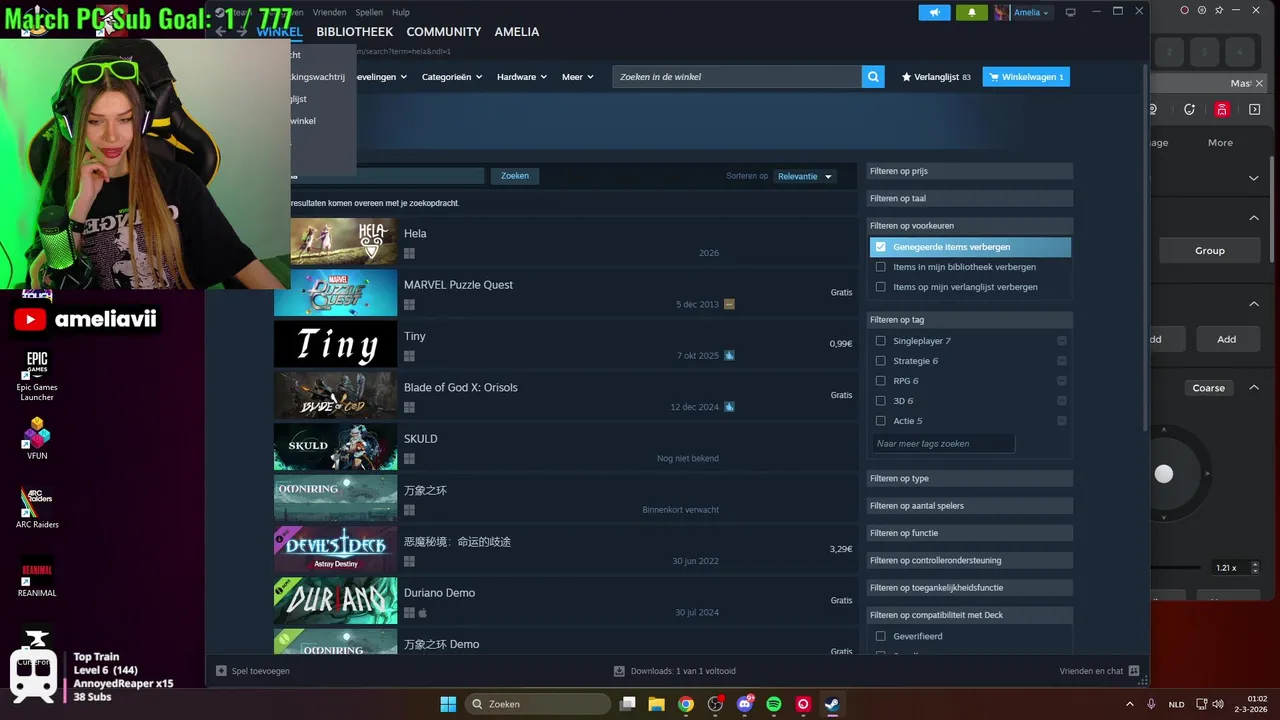Open the COMMUNITY tab
This screenshot has height=720, width=1280.
coord(444,32)
